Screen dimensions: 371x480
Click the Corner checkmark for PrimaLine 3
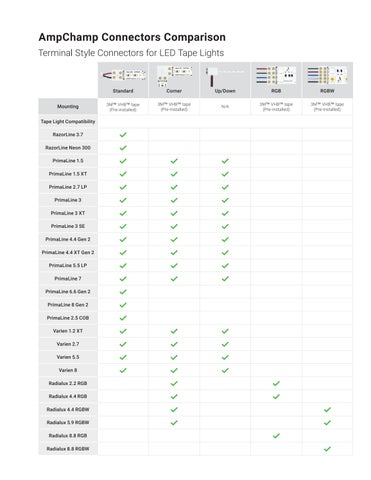click(174, 200)
